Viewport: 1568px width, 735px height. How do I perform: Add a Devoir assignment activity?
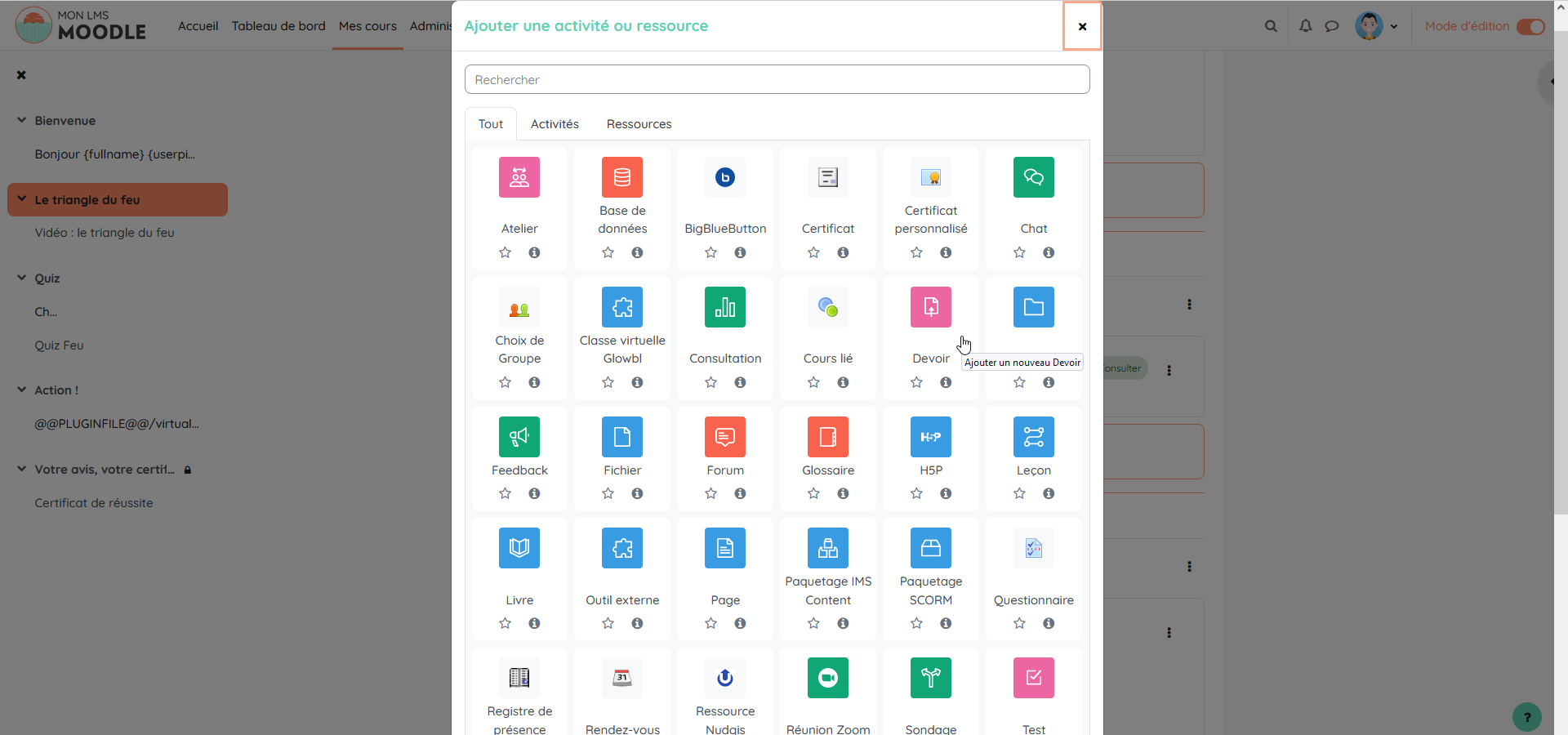[931, 307]
